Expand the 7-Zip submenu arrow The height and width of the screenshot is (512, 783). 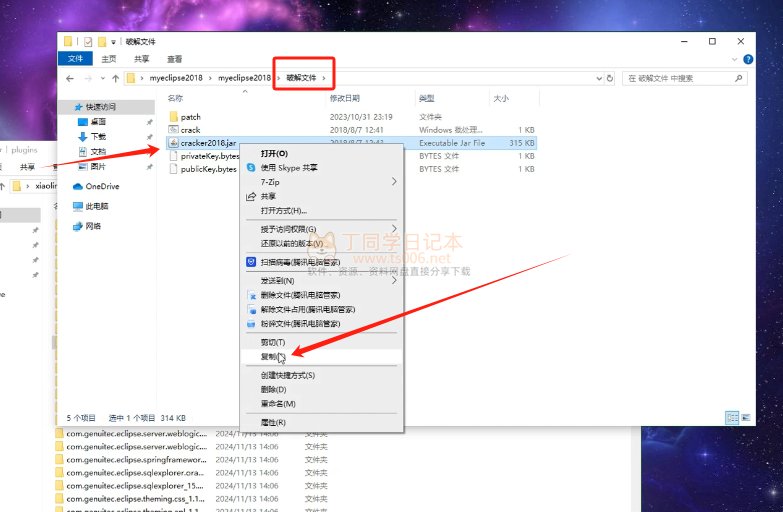pyautogui.click(x=394, y=182)
